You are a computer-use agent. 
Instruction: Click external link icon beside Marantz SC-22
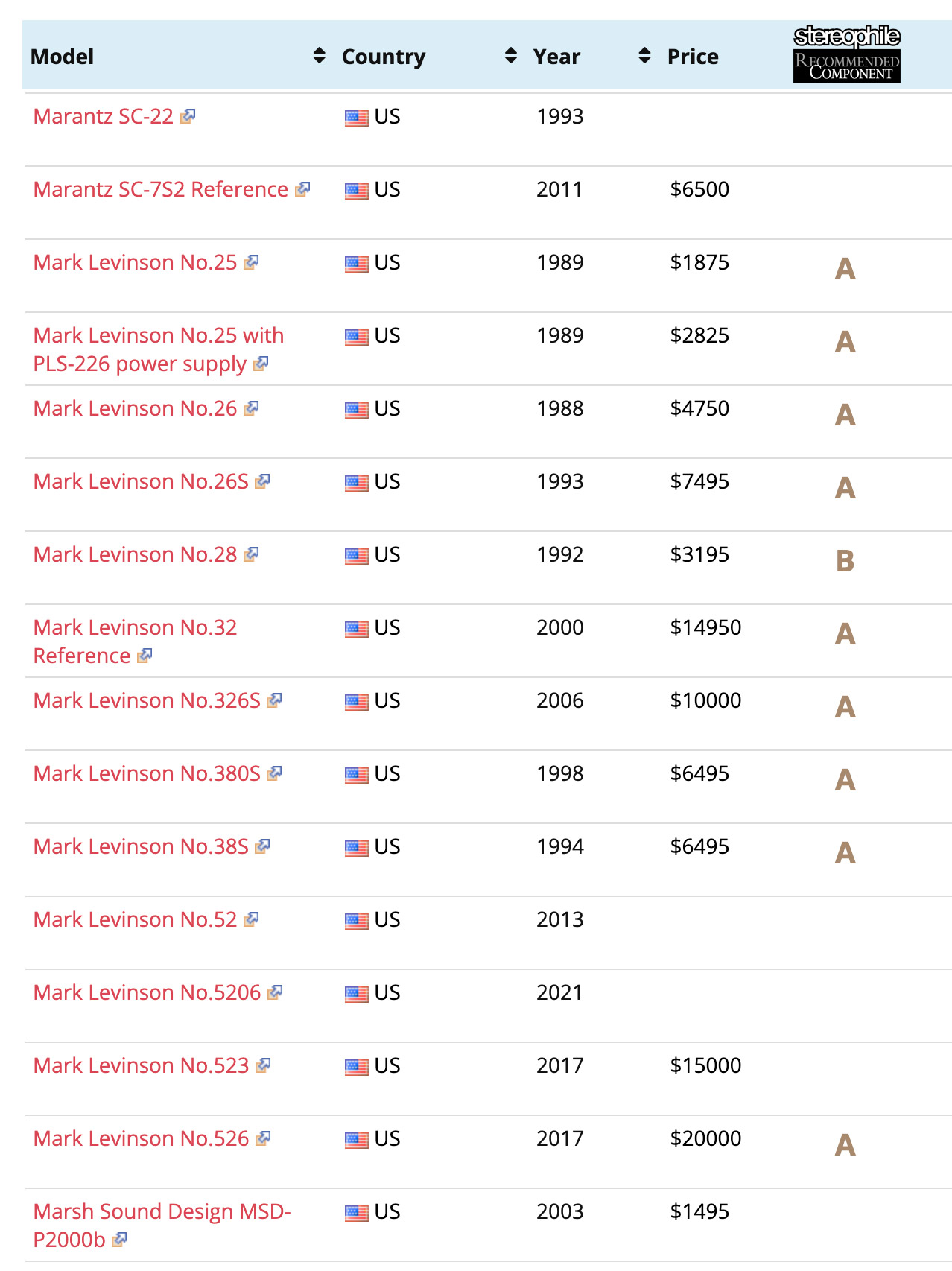188,116
